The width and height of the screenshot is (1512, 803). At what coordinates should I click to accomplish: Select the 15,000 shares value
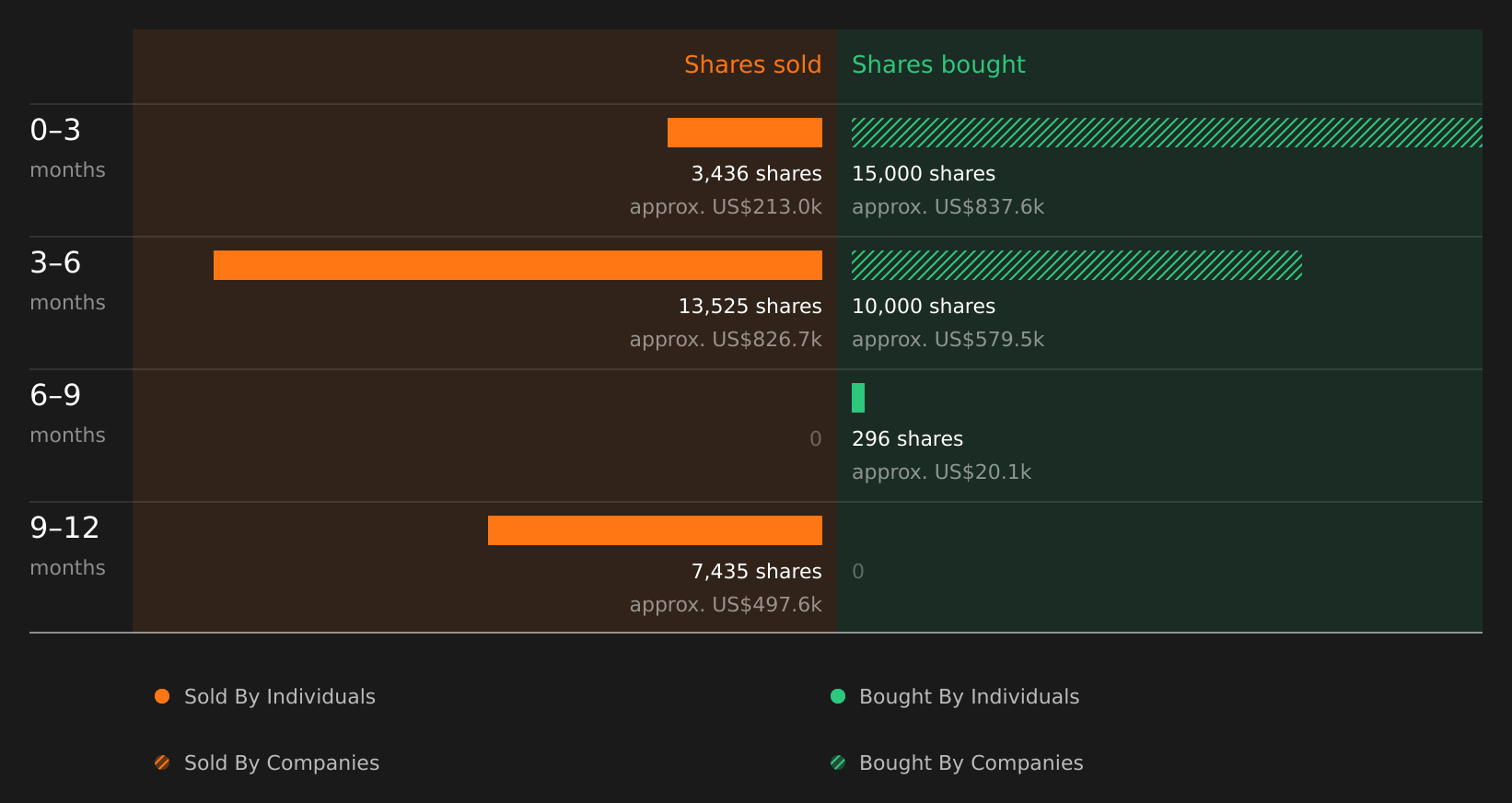coord(924,174)
